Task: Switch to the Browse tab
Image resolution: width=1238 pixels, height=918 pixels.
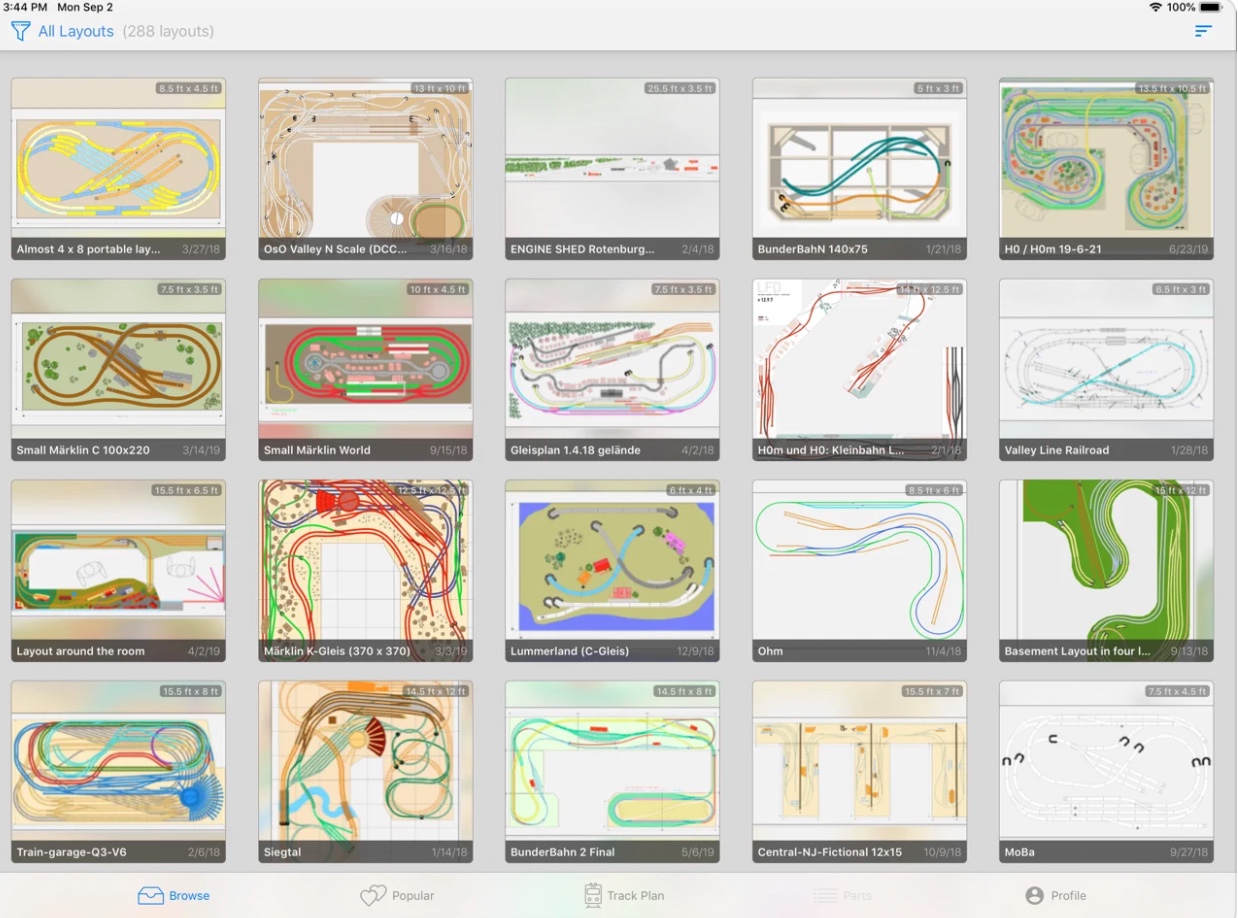Action: click(174, 895)
